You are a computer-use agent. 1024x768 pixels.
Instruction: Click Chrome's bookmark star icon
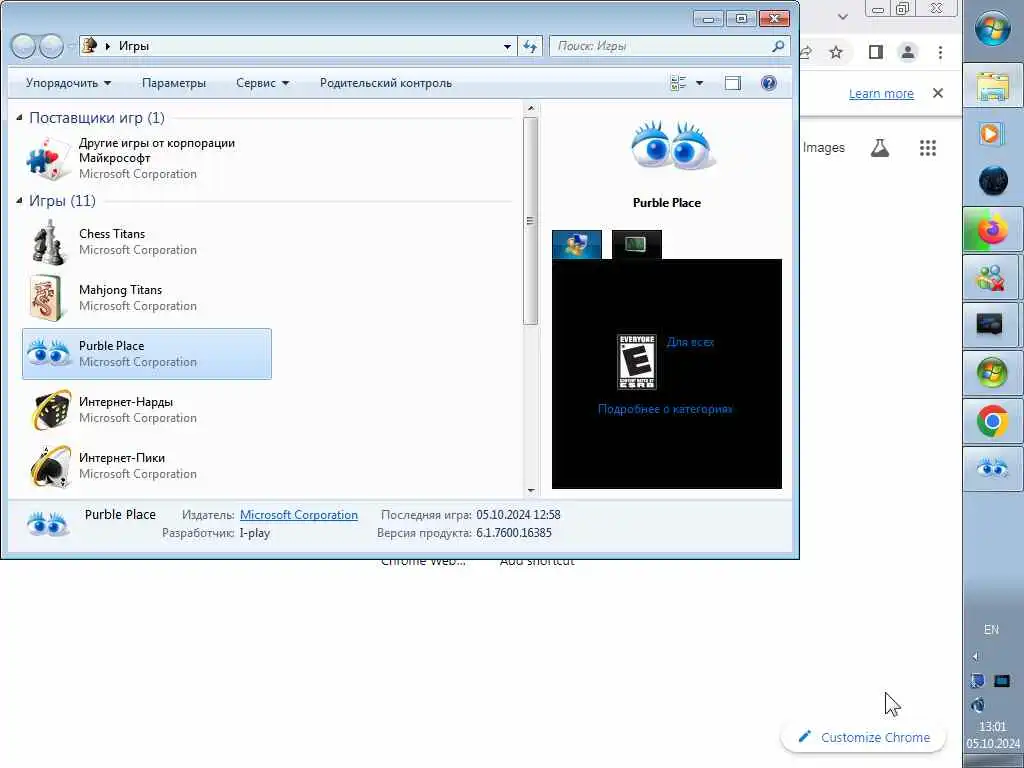[836, 52]
